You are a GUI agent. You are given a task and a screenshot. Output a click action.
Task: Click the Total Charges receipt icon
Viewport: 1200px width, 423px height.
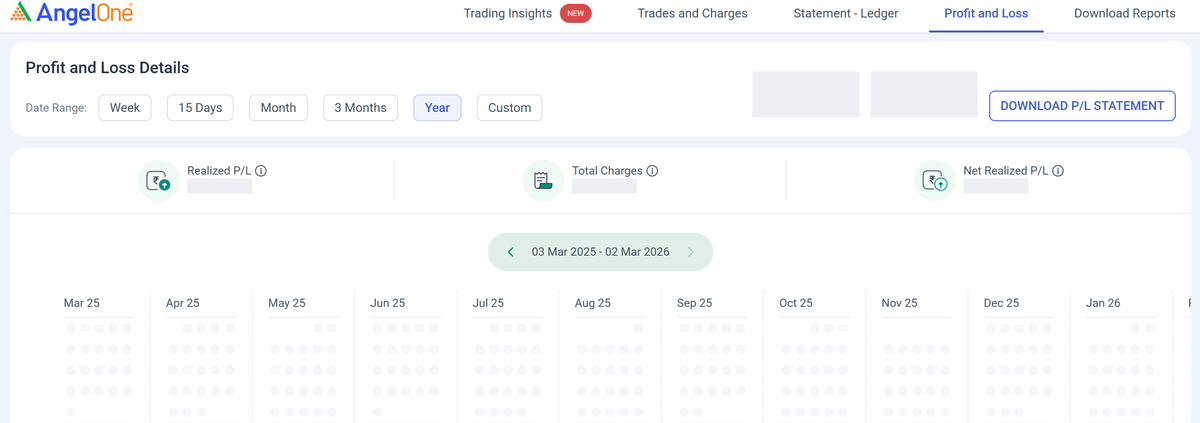[x=543, y=181]
